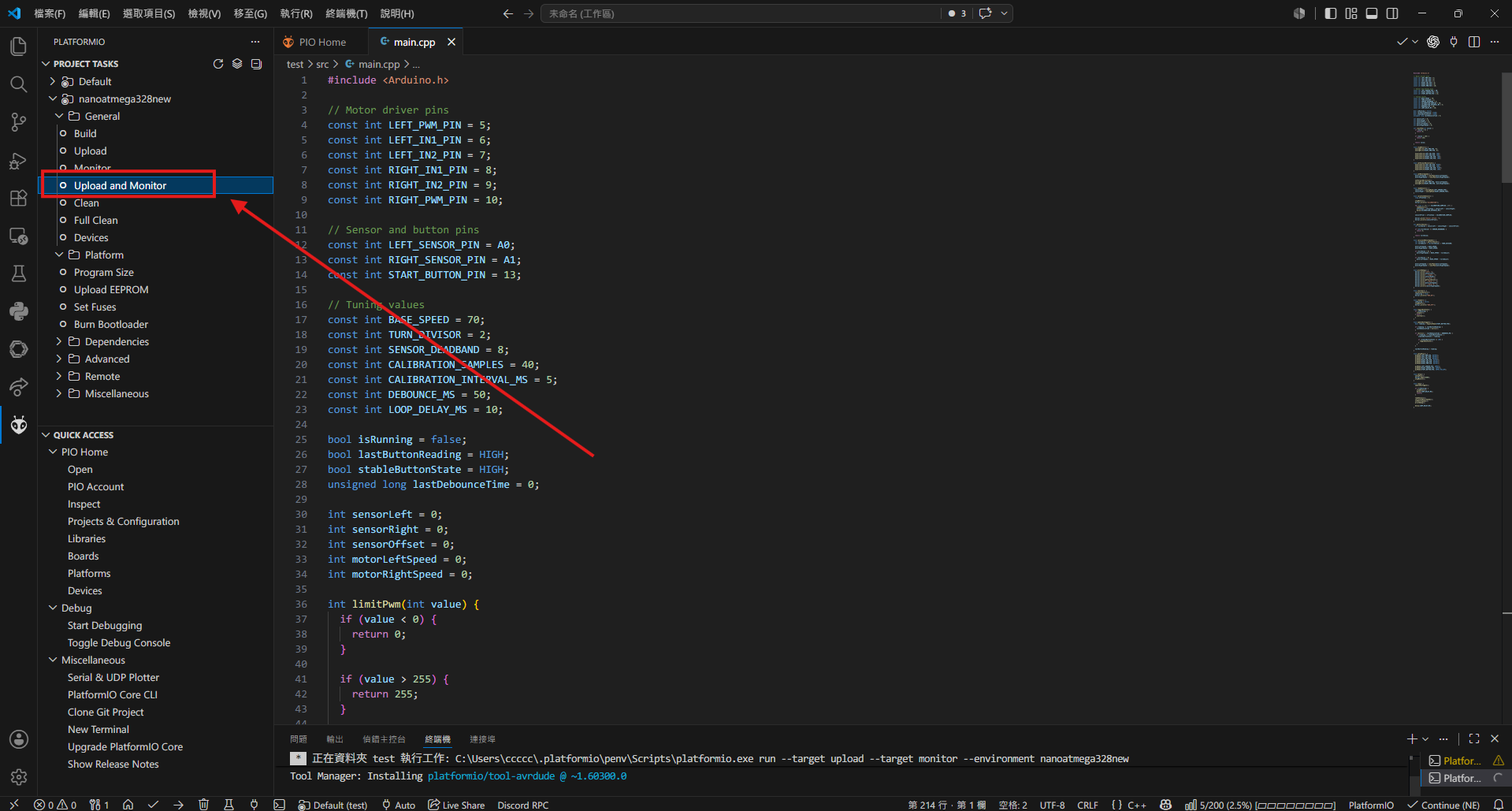
Task: Open the chat dropdown arrow in title bar
Action: [1004, 13]
